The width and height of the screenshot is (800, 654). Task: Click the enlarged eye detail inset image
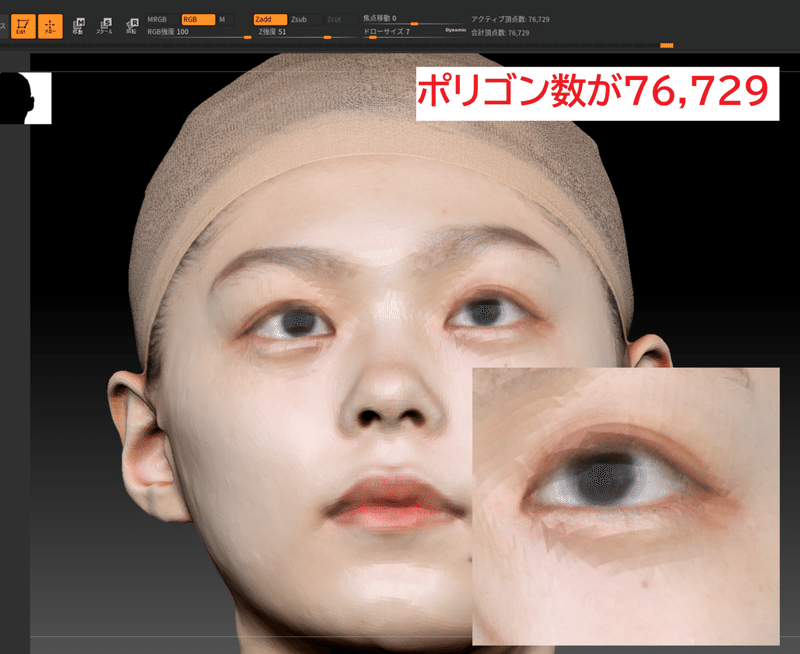(x=626, y=506)
